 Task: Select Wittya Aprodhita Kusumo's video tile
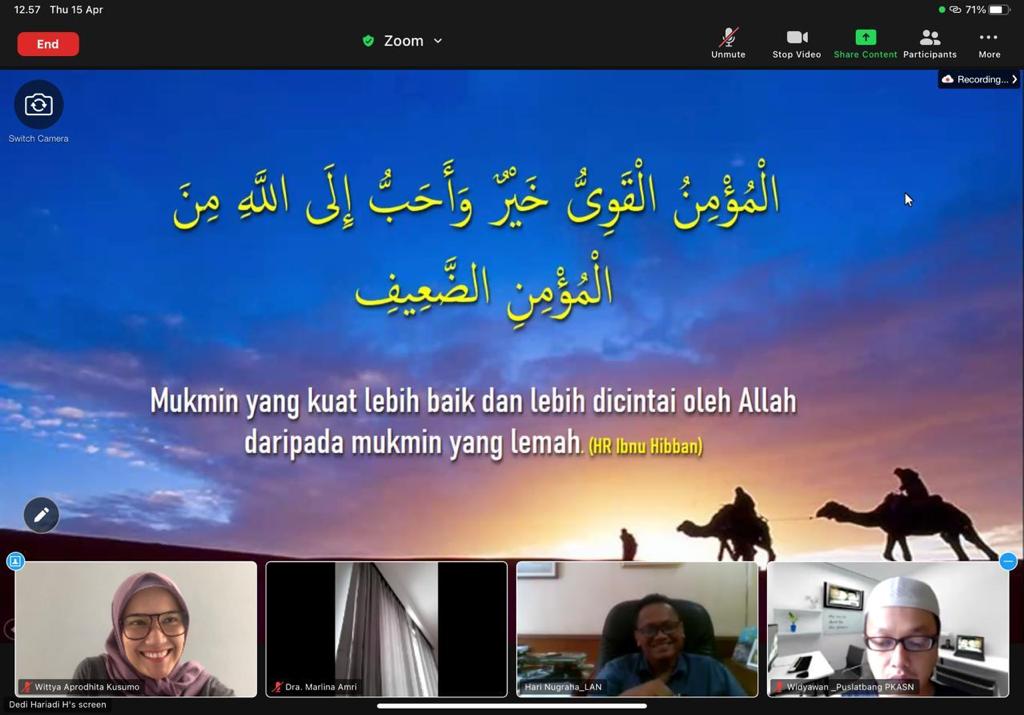pyautogui.click(x=136, y=629)
